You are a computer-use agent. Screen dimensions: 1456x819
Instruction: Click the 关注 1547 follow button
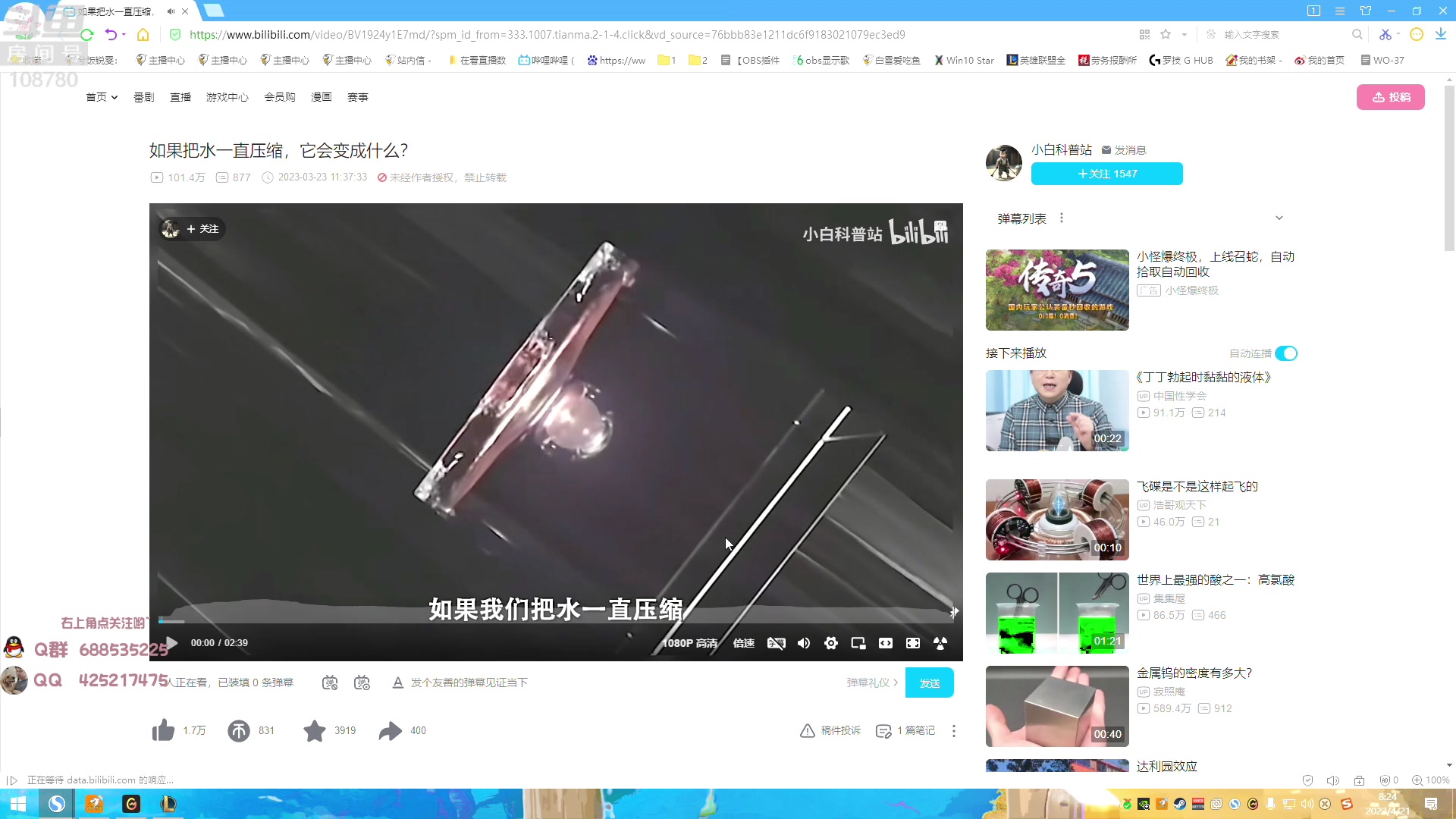coord(1106,174)
